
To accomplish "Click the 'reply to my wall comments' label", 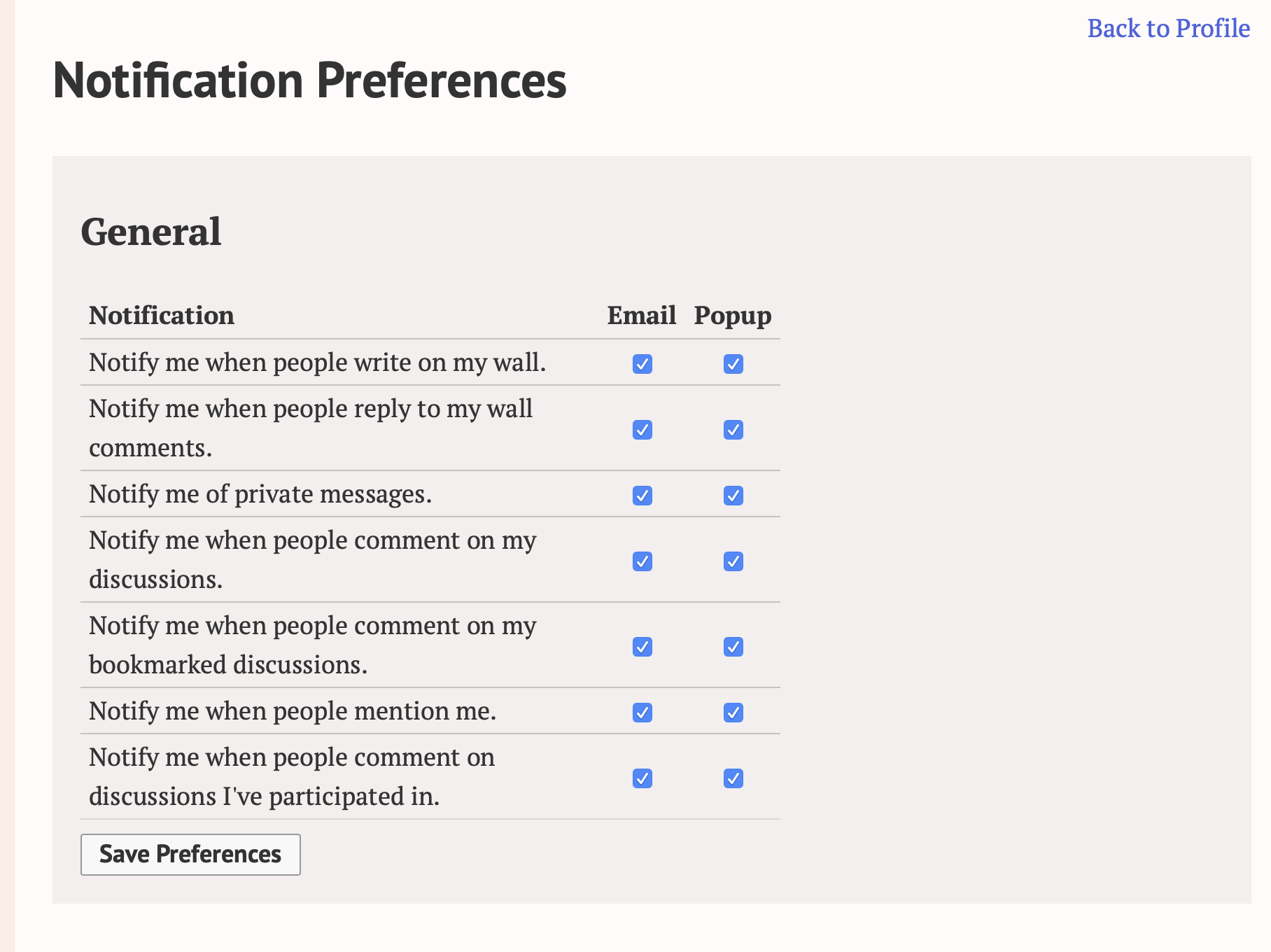I will tap(311, 428).
